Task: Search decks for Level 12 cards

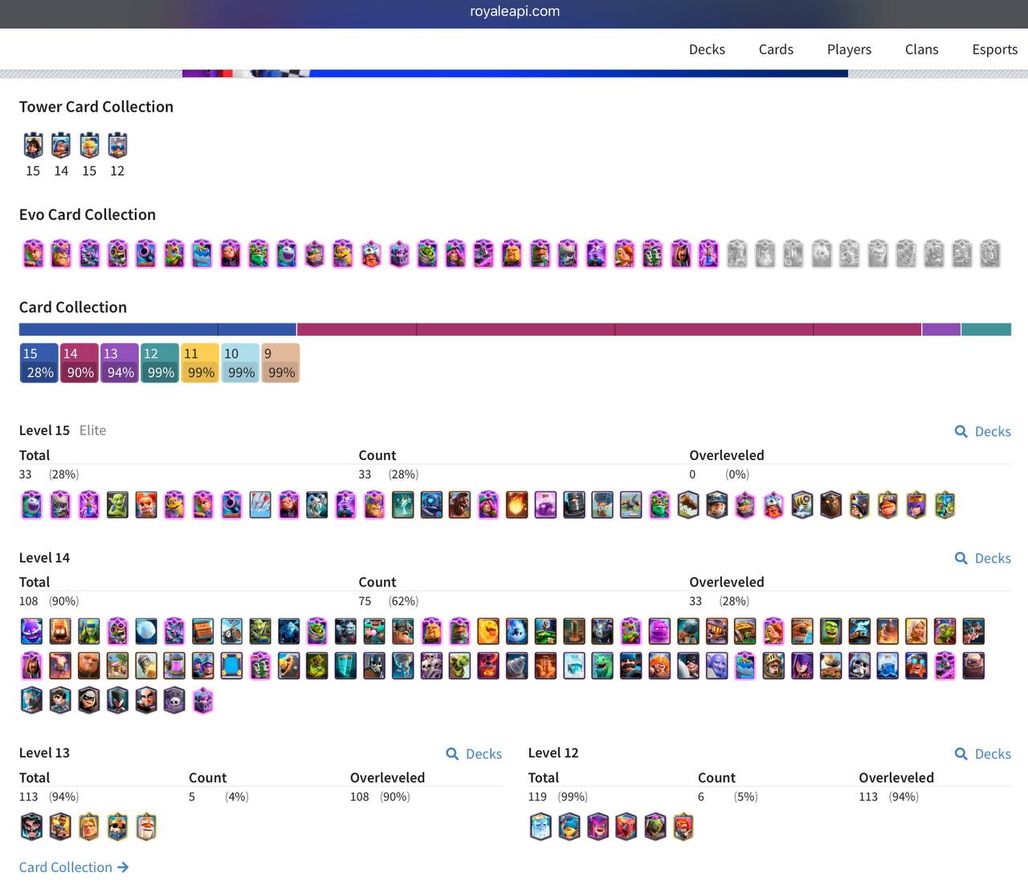Action: tap(983, 754)
